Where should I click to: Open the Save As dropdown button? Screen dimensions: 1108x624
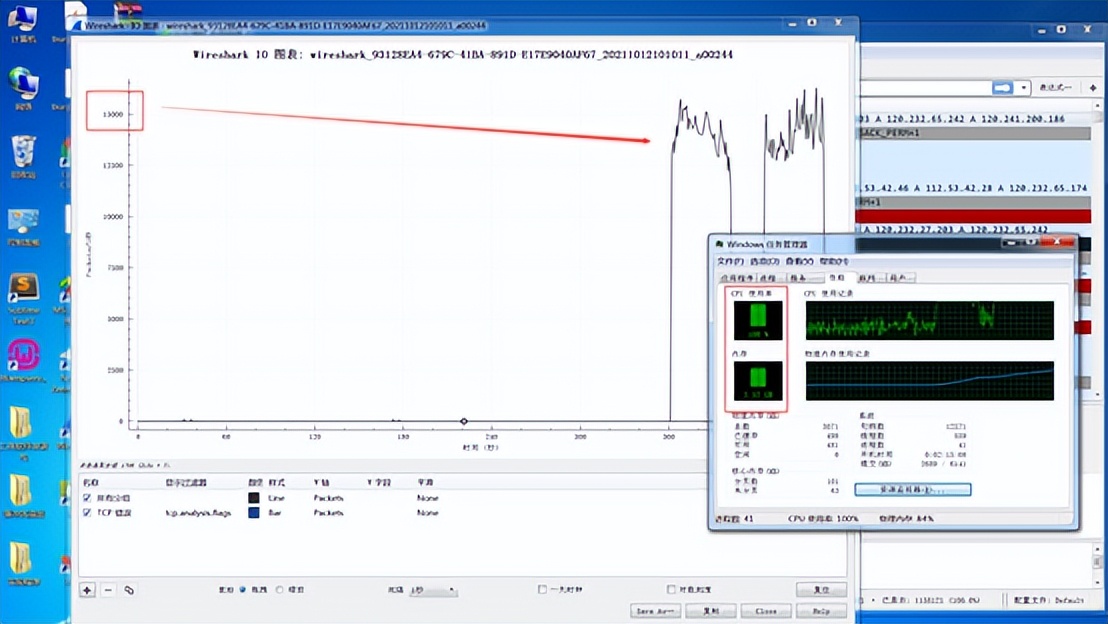click(x=656, y=610)
